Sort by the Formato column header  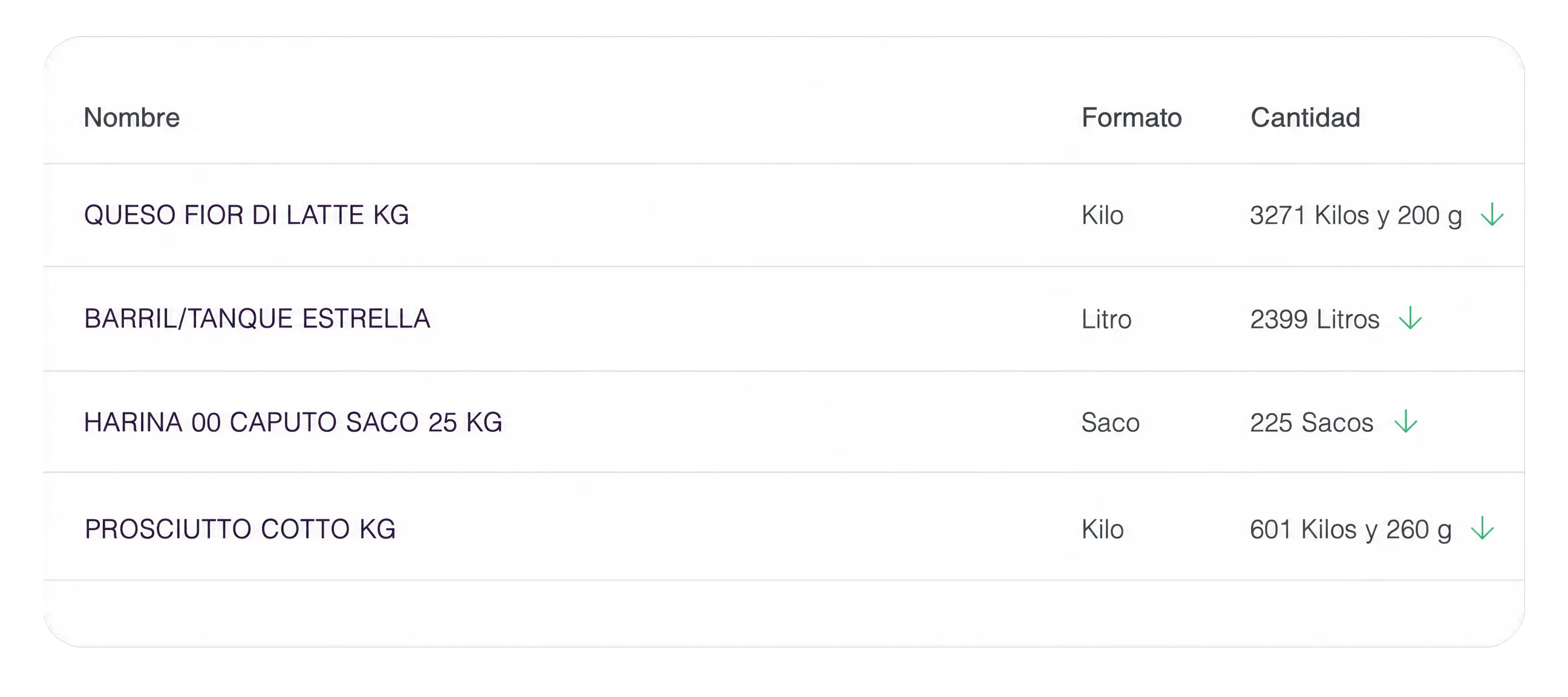tap(1132, 117)
